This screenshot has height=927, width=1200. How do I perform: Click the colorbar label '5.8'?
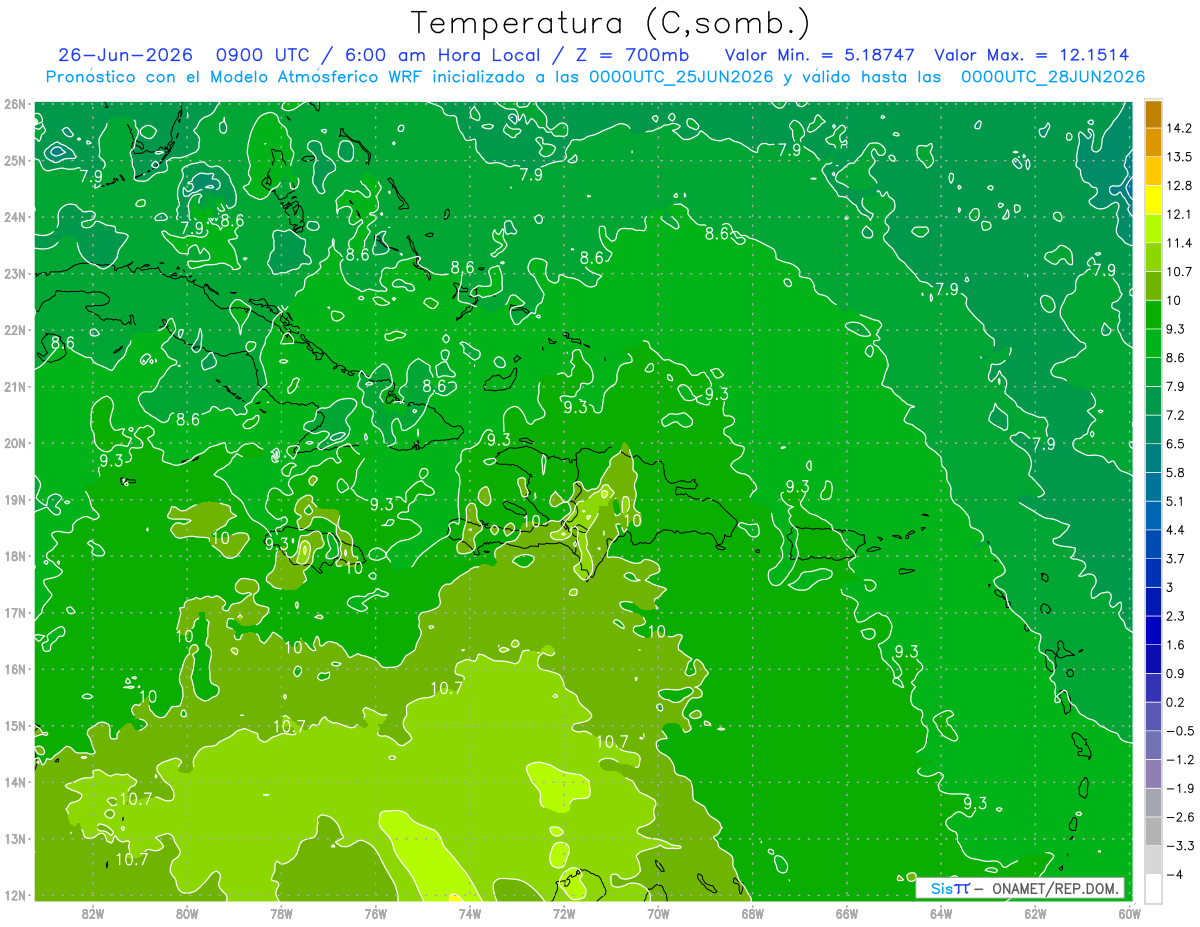click(x=1177, y=472)
